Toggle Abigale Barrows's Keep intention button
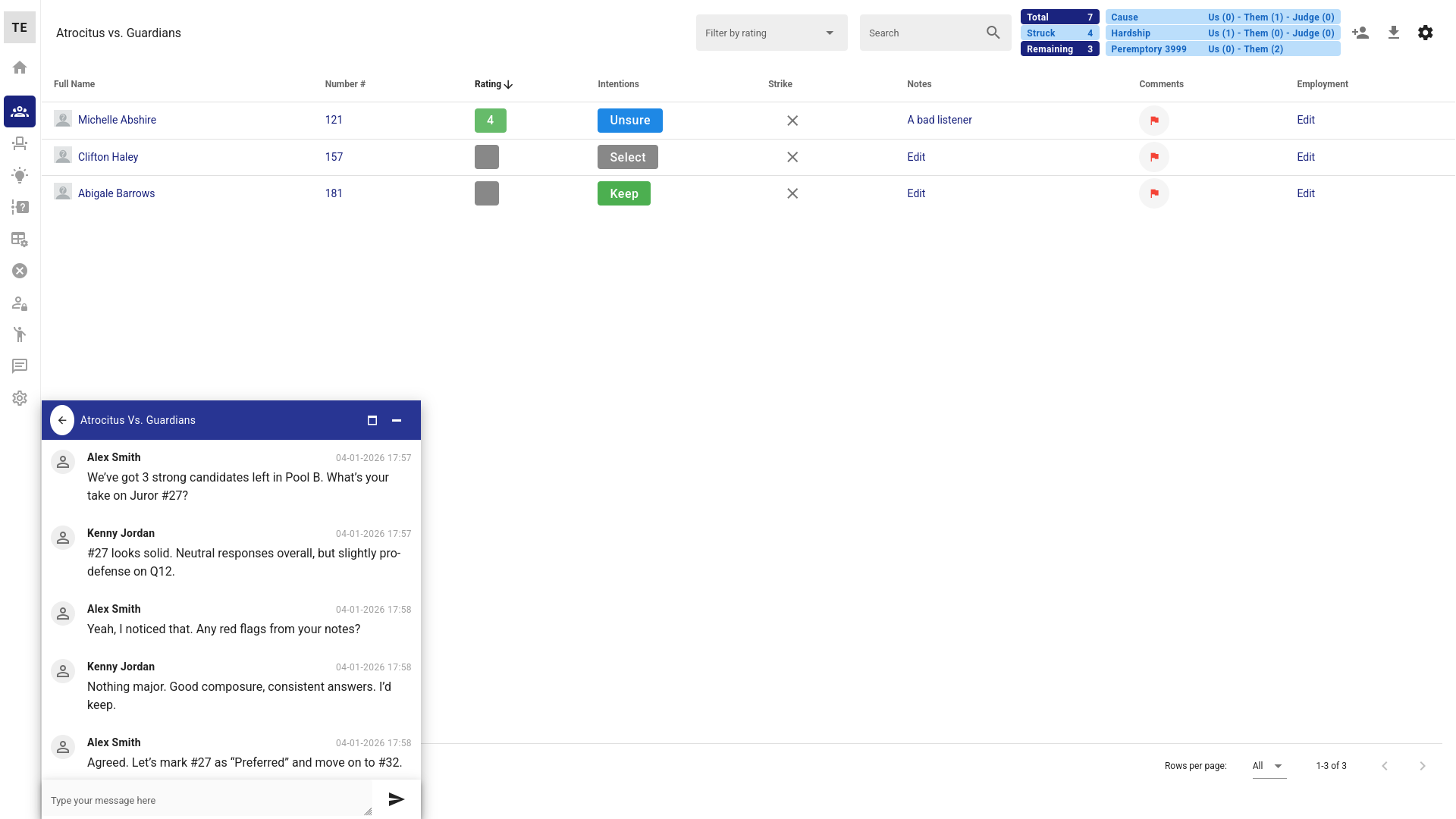Screen dimensions: 1456x819 [624, 193]
